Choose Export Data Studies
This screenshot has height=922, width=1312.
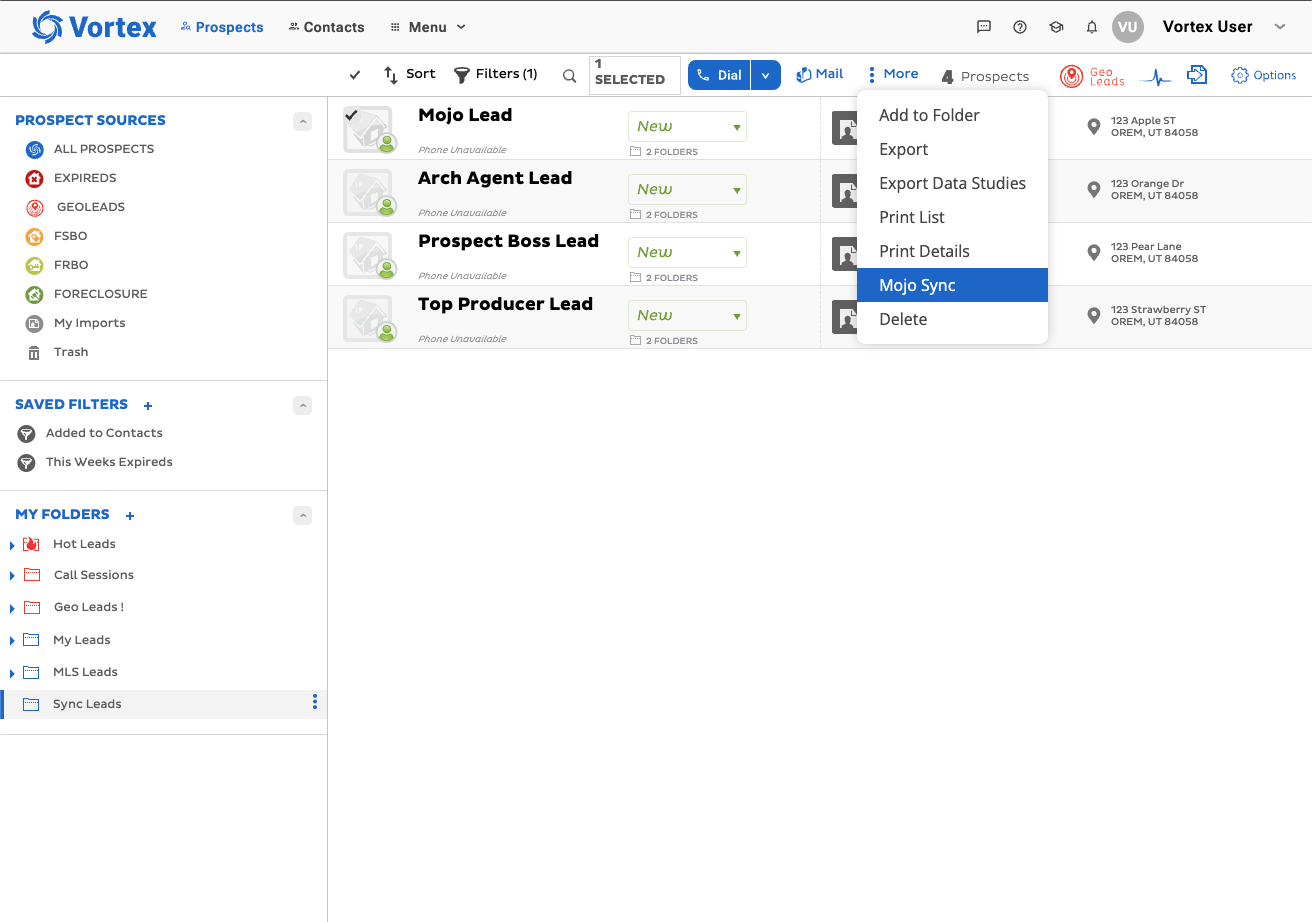952,183
